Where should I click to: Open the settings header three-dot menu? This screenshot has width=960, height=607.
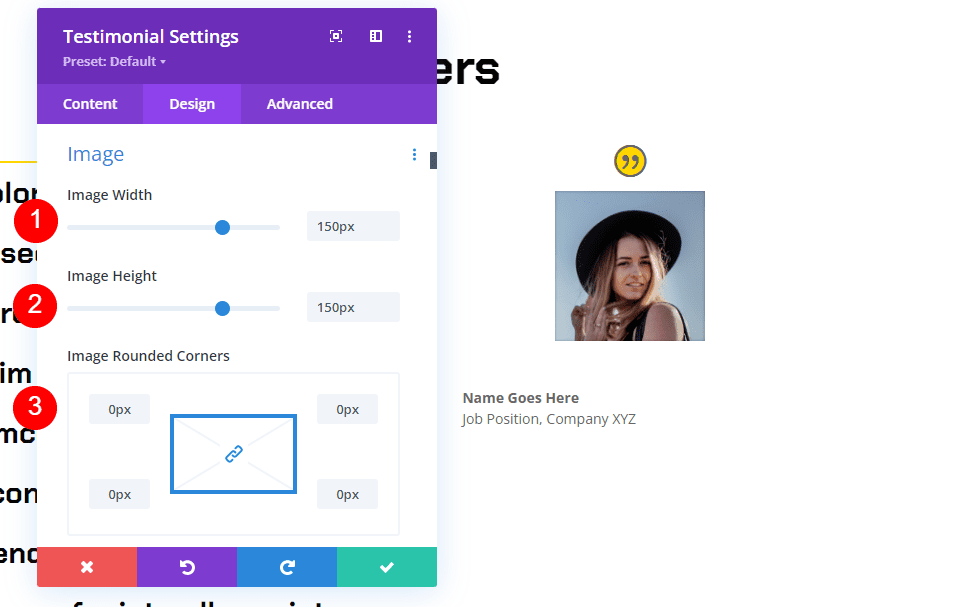point(409,35)
